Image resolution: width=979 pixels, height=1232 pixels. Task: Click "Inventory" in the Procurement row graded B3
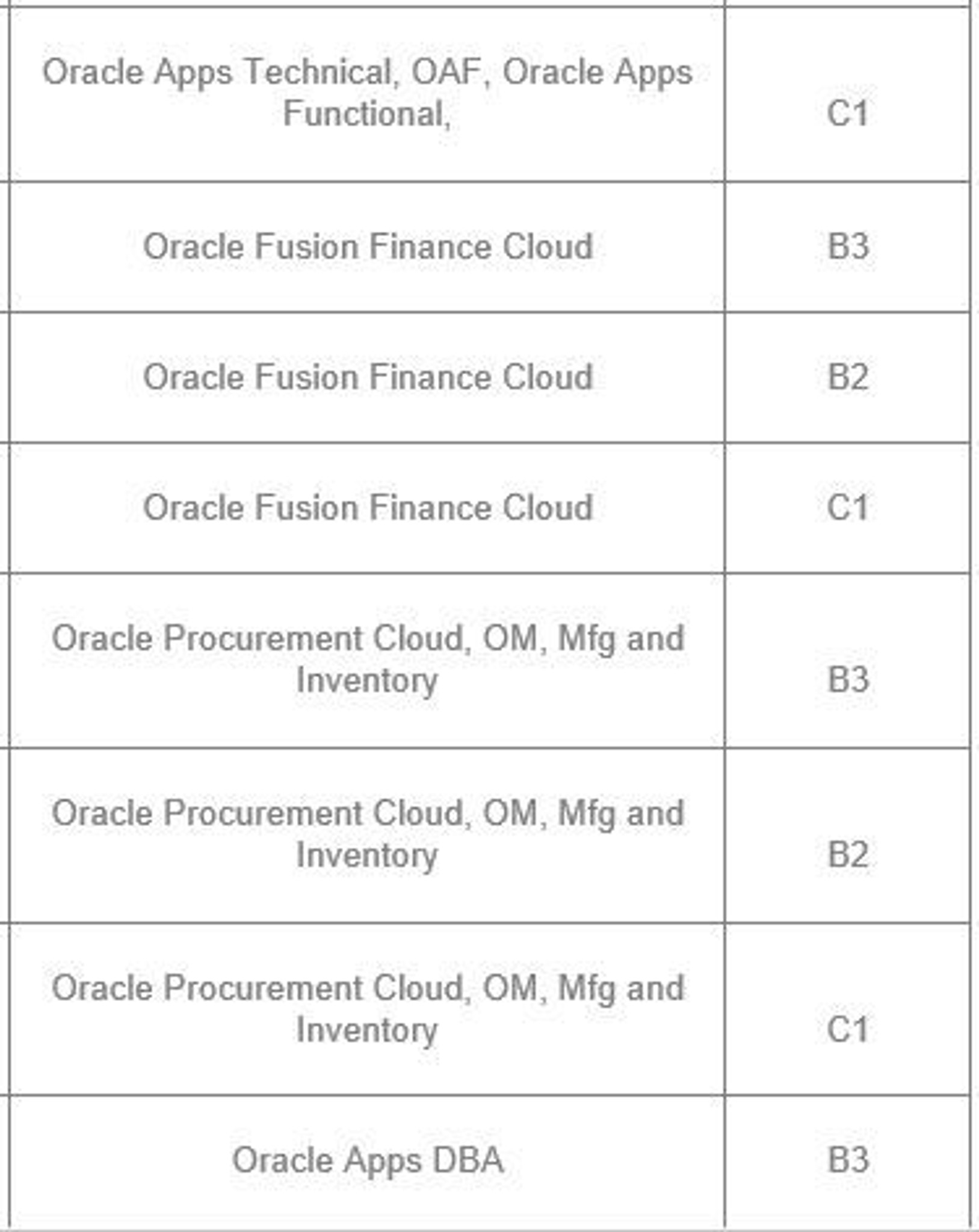367,681
